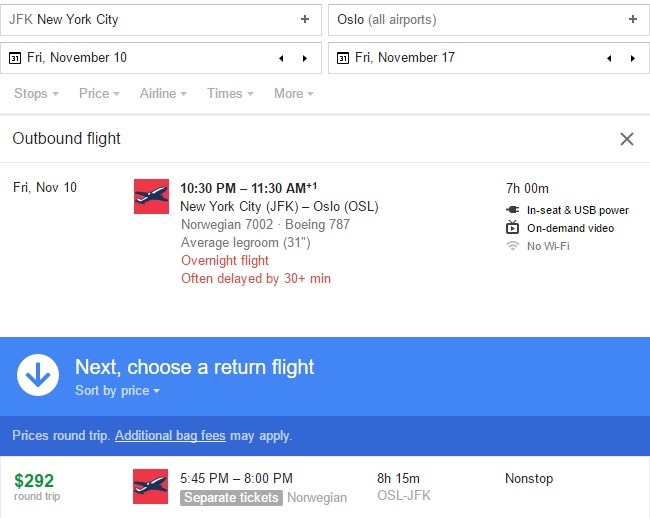
Task: Close the Outbound flight panel
Action: [627, 139]
